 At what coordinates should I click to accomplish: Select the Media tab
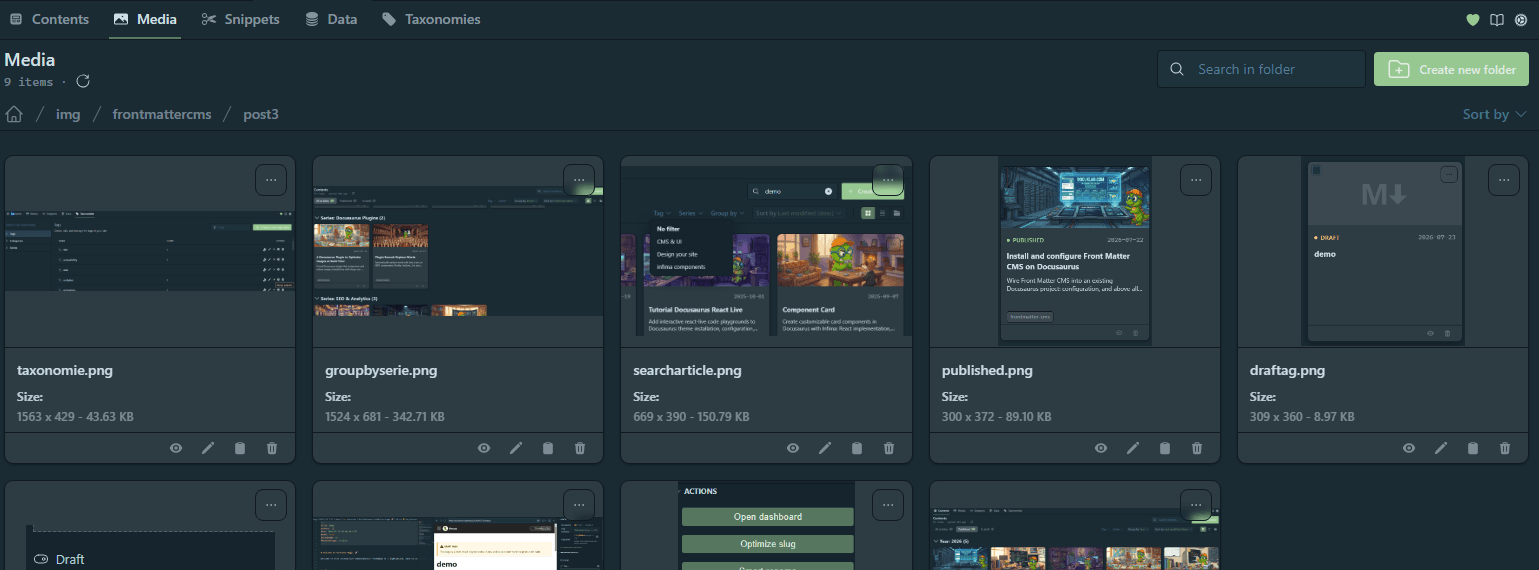coord(145,19)
